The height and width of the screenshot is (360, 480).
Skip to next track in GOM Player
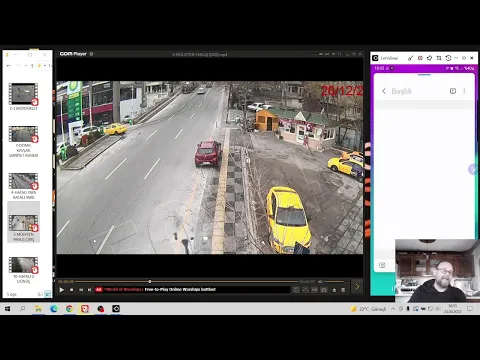click(89, 290)
